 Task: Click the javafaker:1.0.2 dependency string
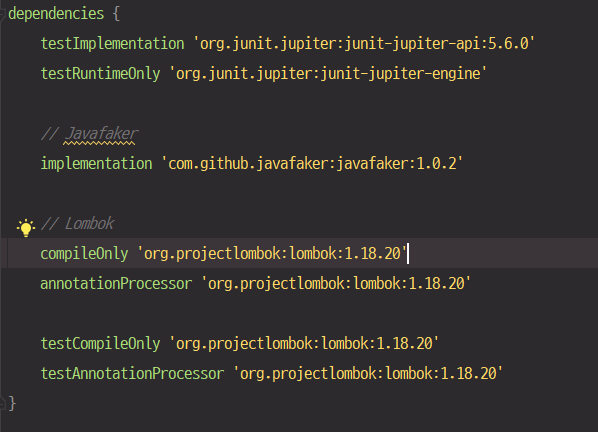[x=312, y=164]
